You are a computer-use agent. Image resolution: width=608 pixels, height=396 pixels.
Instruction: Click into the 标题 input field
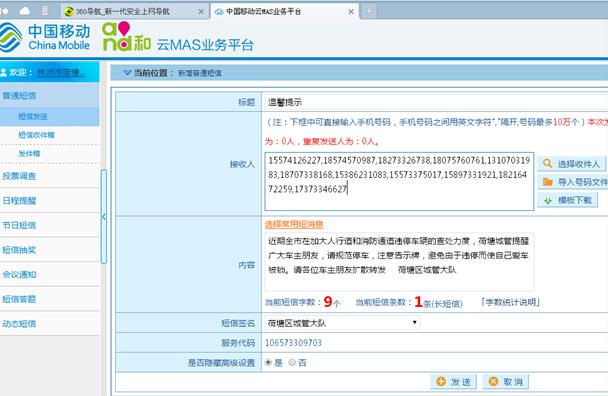click(435, 102)
